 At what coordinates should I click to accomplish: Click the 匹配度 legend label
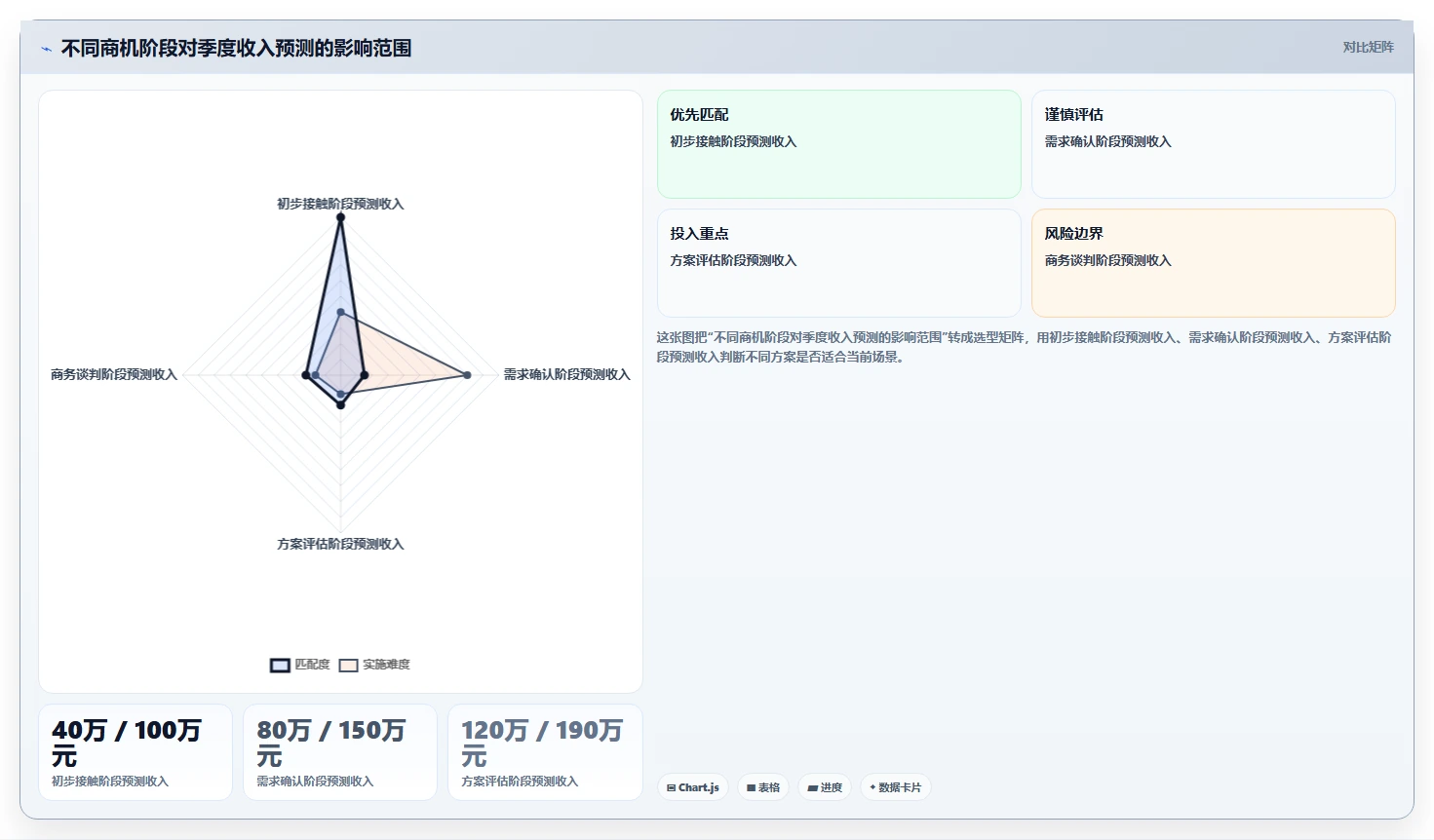[x=312, y=665]
